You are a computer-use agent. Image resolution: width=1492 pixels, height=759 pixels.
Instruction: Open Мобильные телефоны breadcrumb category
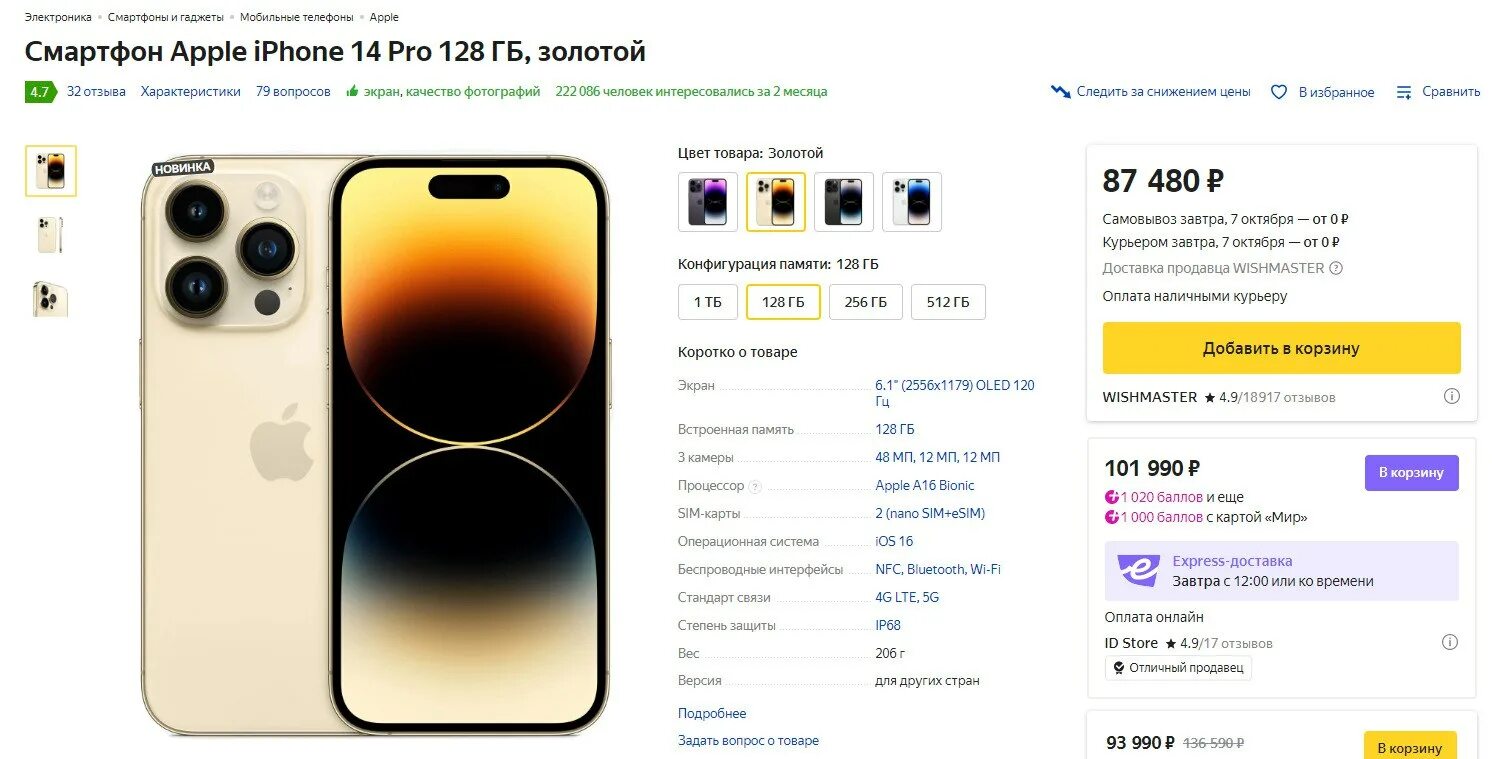(x=297, y=17)
